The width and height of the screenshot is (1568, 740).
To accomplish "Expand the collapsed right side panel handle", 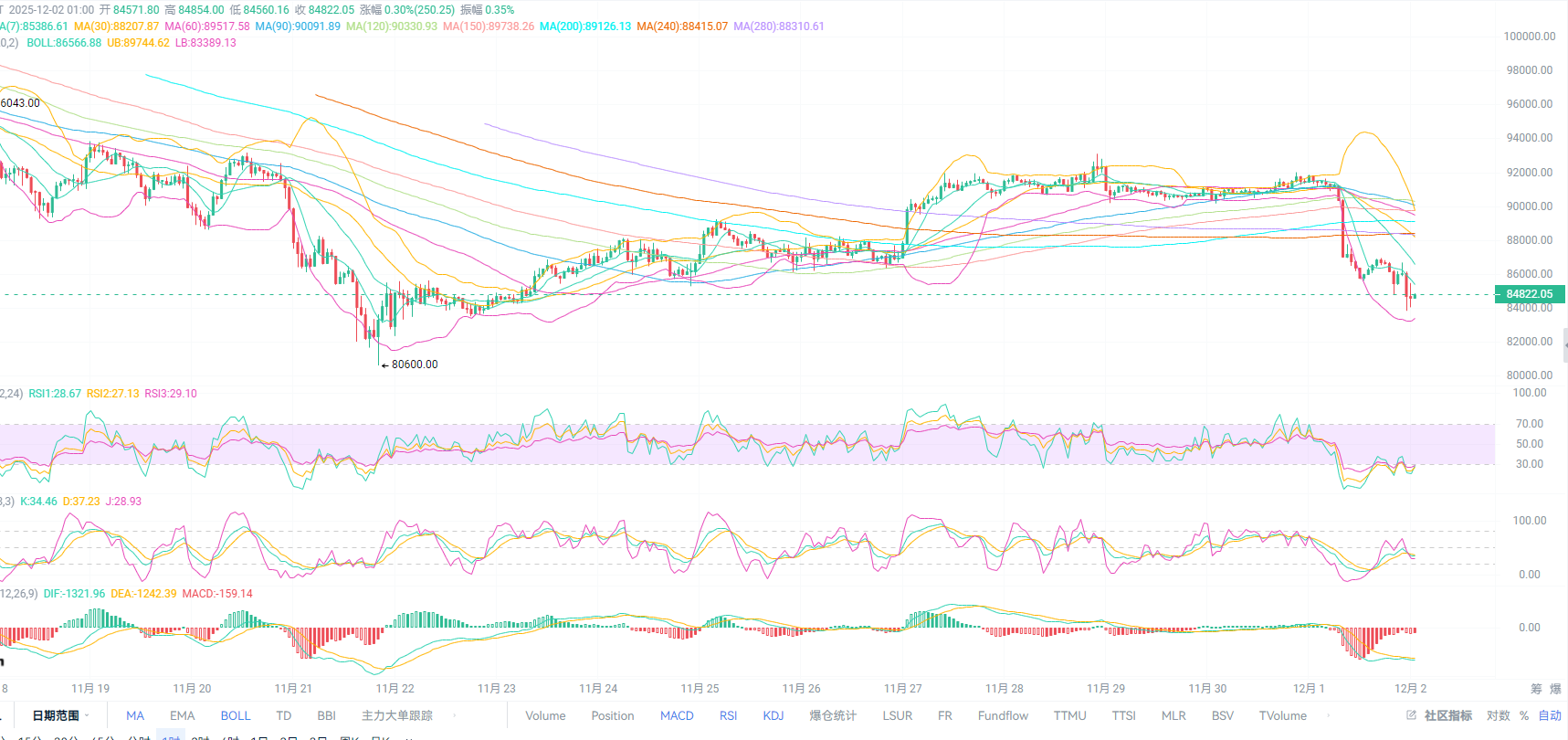I will (x=1564, y=345).
